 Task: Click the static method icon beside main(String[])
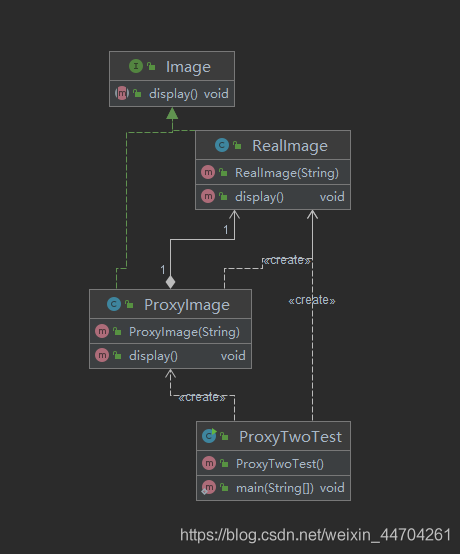(208, 488)
